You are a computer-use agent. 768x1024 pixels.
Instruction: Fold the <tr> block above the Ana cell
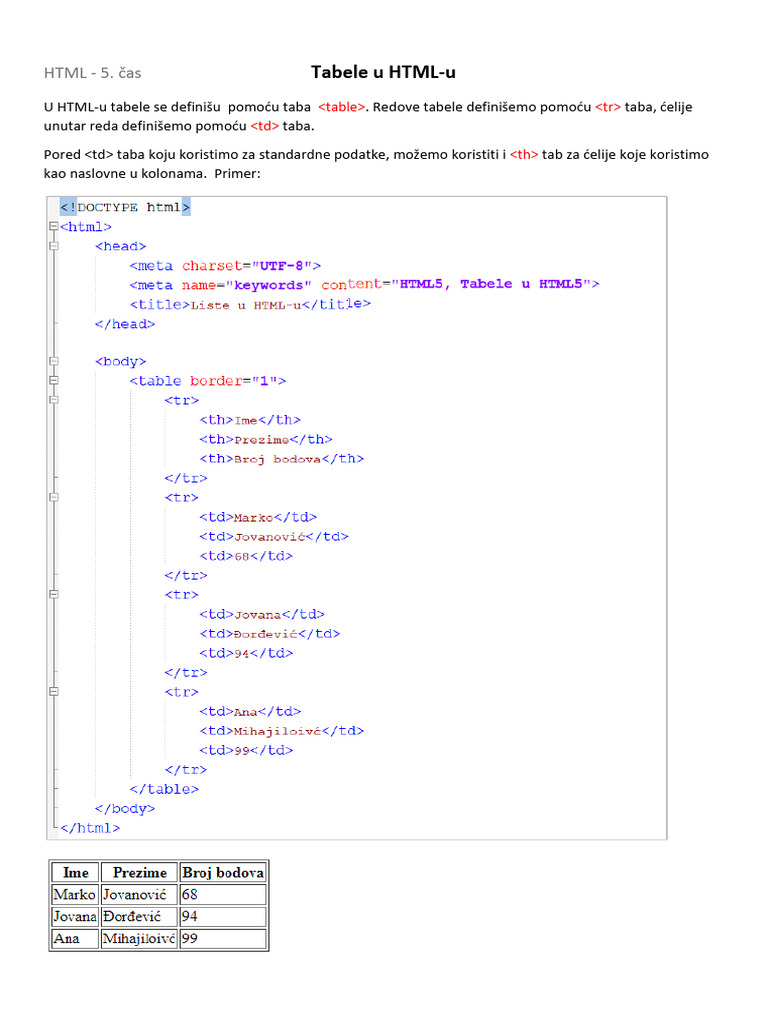(x=53, y=691)
